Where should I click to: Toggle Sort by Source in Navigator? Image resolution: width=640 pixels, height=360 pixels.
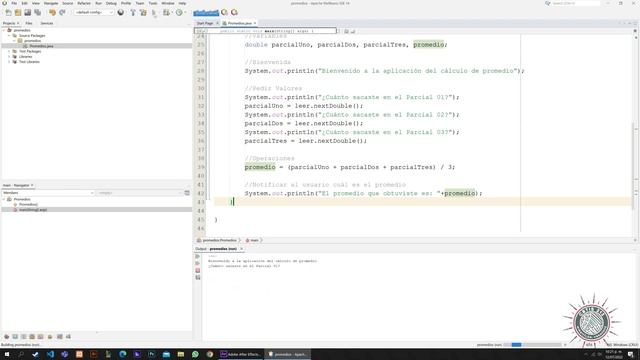(68, 337)
